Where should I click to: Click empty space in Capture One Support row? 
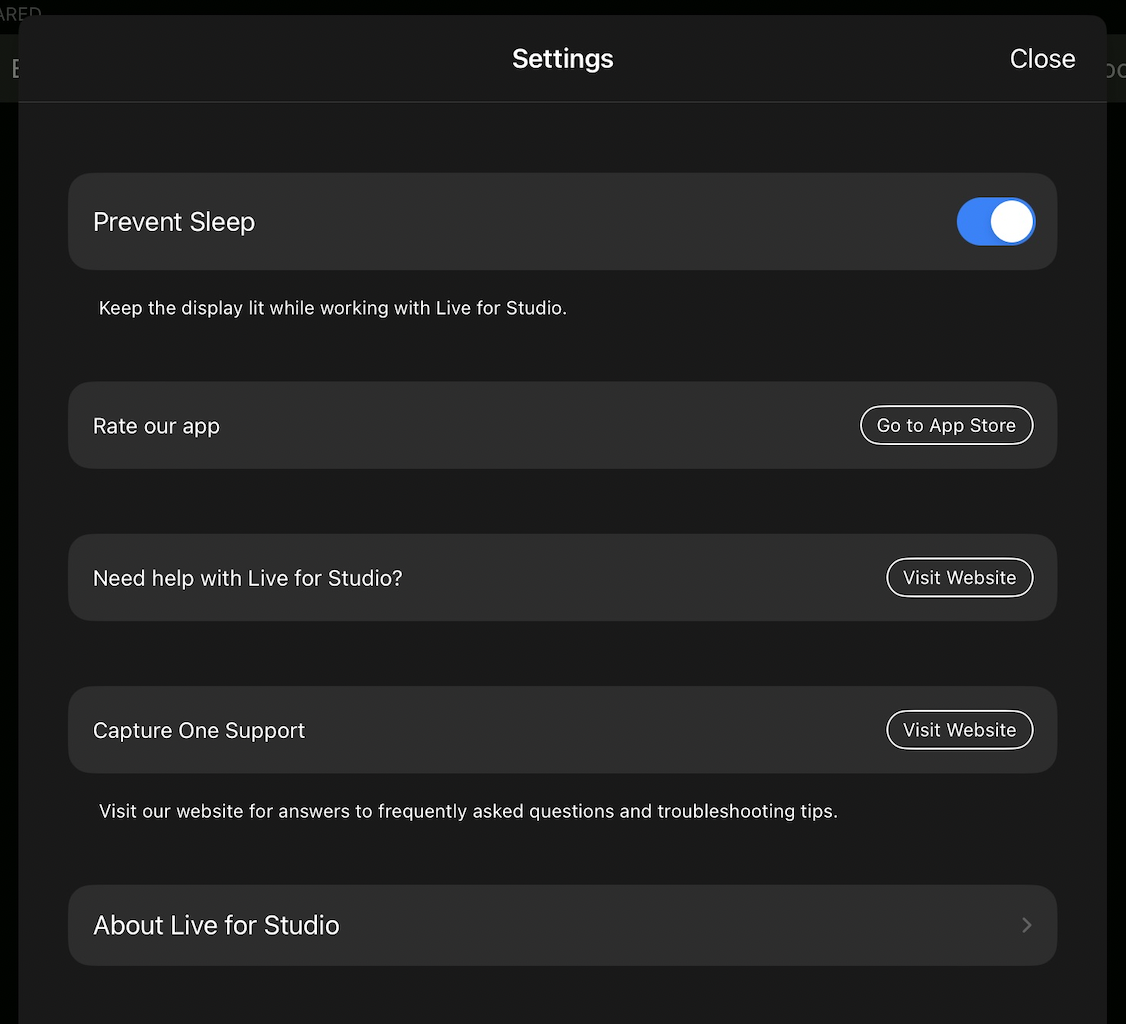(x=590, y=731)
